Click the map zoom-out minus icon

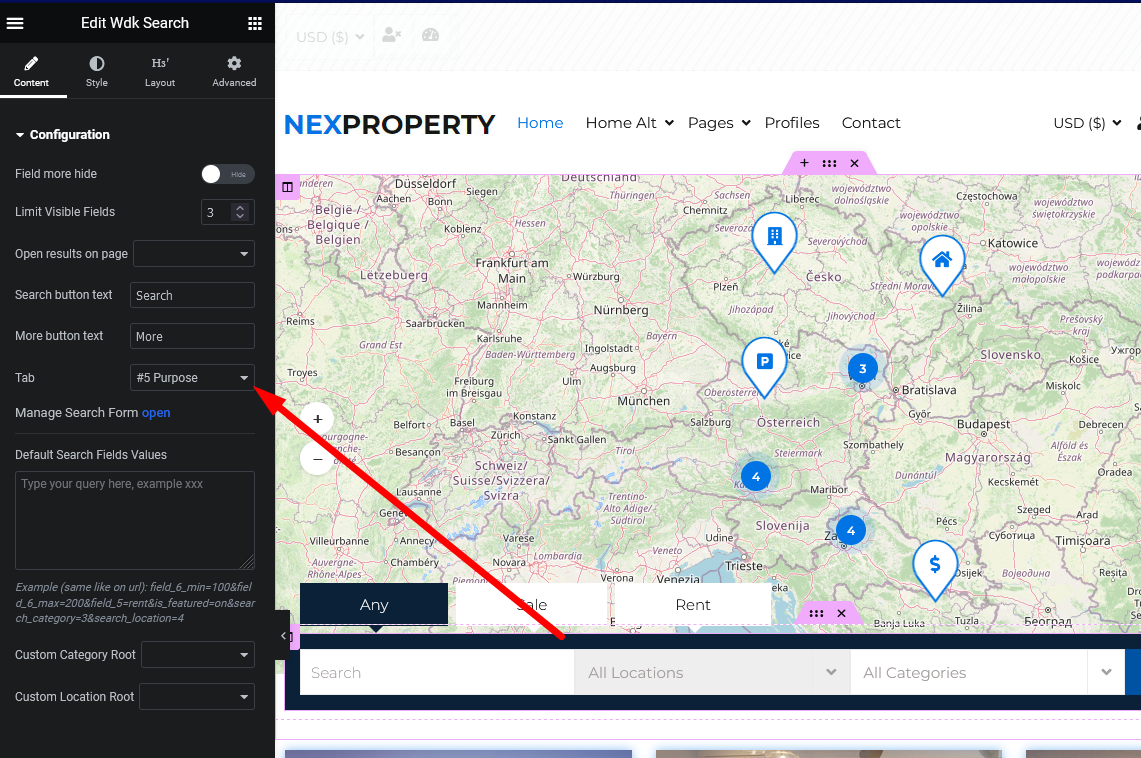[x=317, y=458]
